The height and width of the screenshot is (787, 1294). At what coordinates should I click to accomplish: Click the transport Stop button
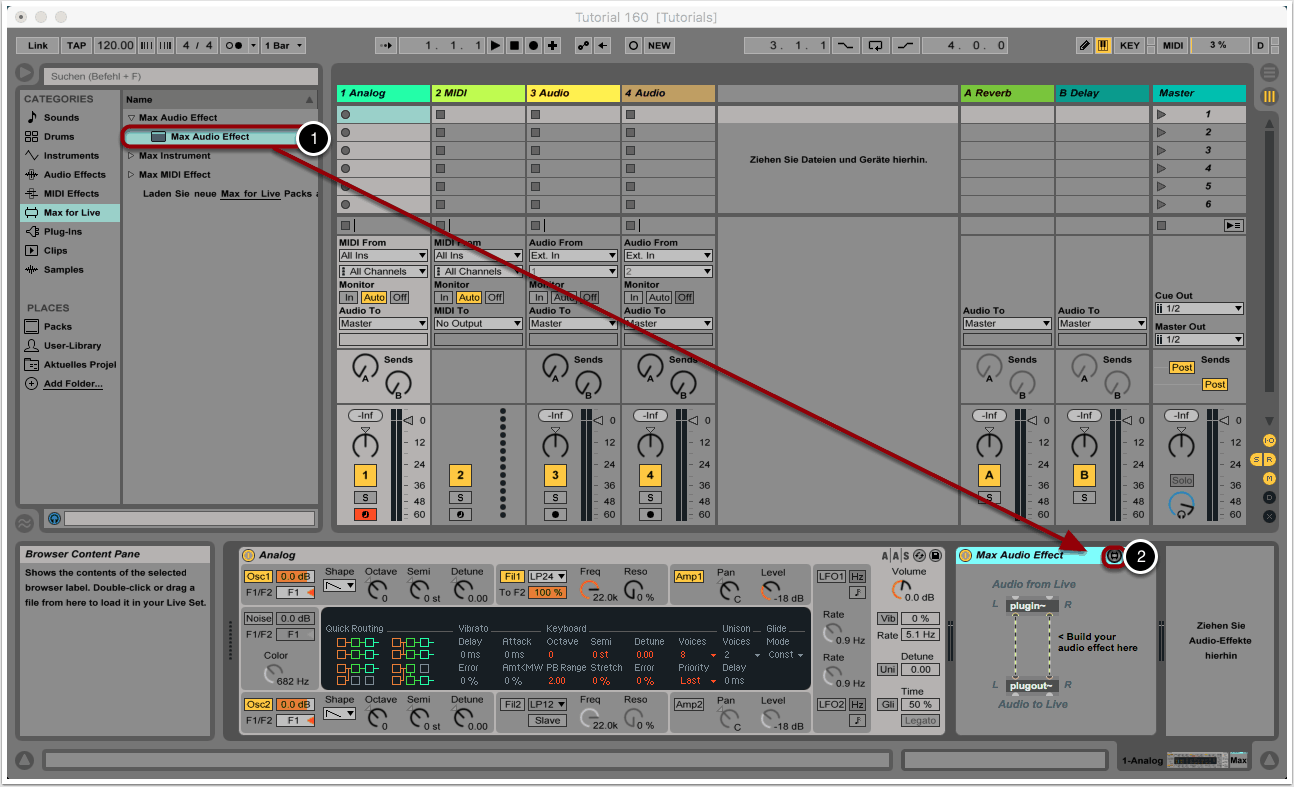pos(514,46)
